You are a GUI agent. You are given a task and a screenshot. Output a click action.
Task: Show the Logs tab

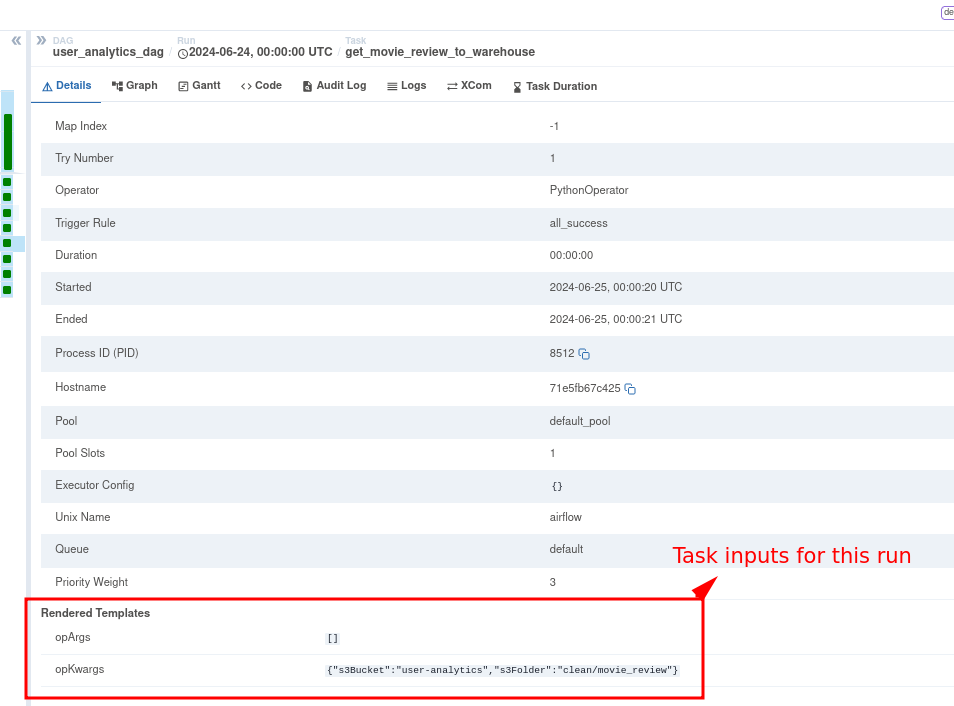click(406, 86)
